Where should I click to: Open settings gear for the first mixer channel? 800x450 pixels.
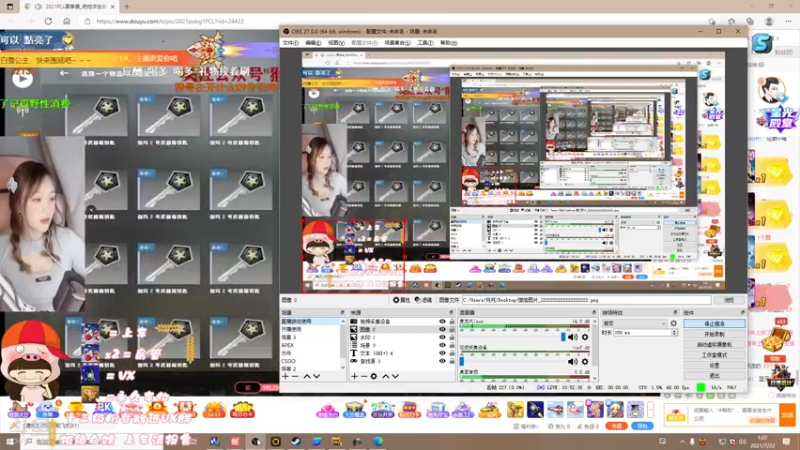point(585,337)
